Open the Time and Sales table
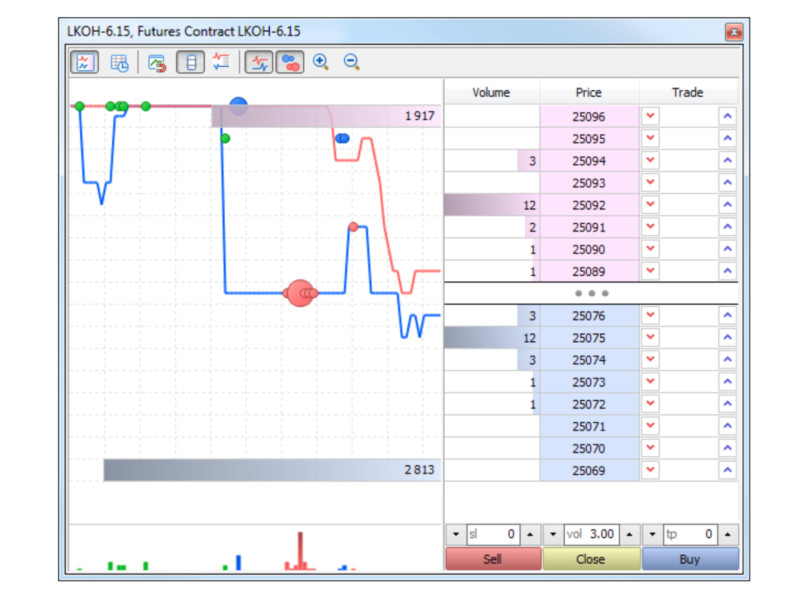Viewport: 800px width, 599px height. coord(119,62)
